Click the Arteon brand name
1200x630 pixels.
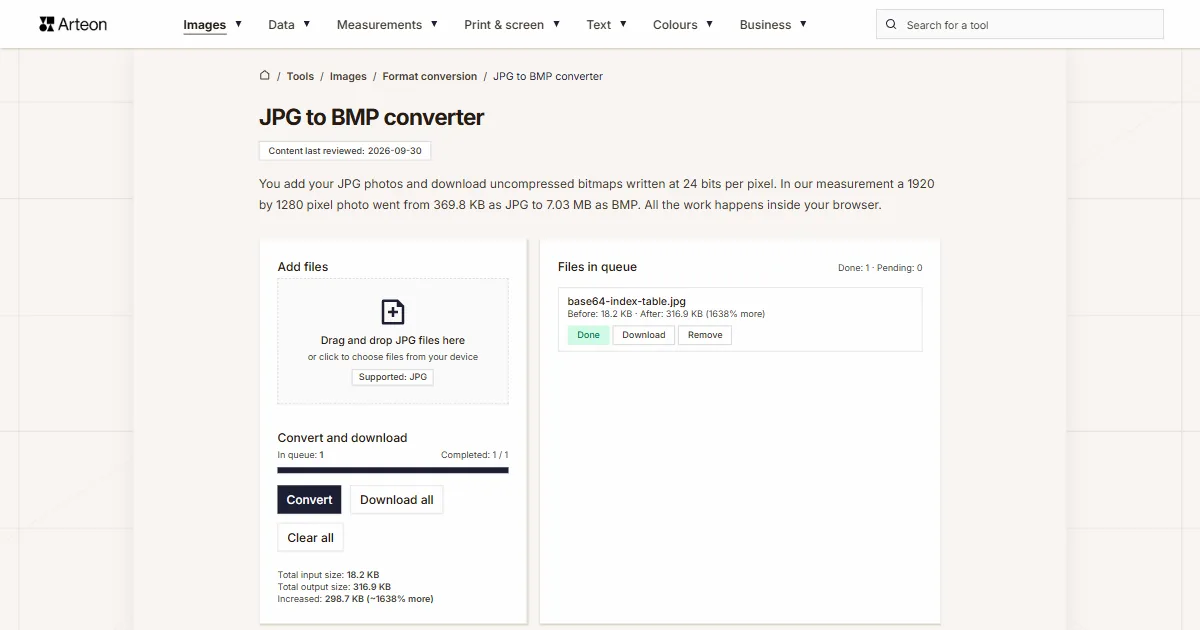click(x=83, y=24)
